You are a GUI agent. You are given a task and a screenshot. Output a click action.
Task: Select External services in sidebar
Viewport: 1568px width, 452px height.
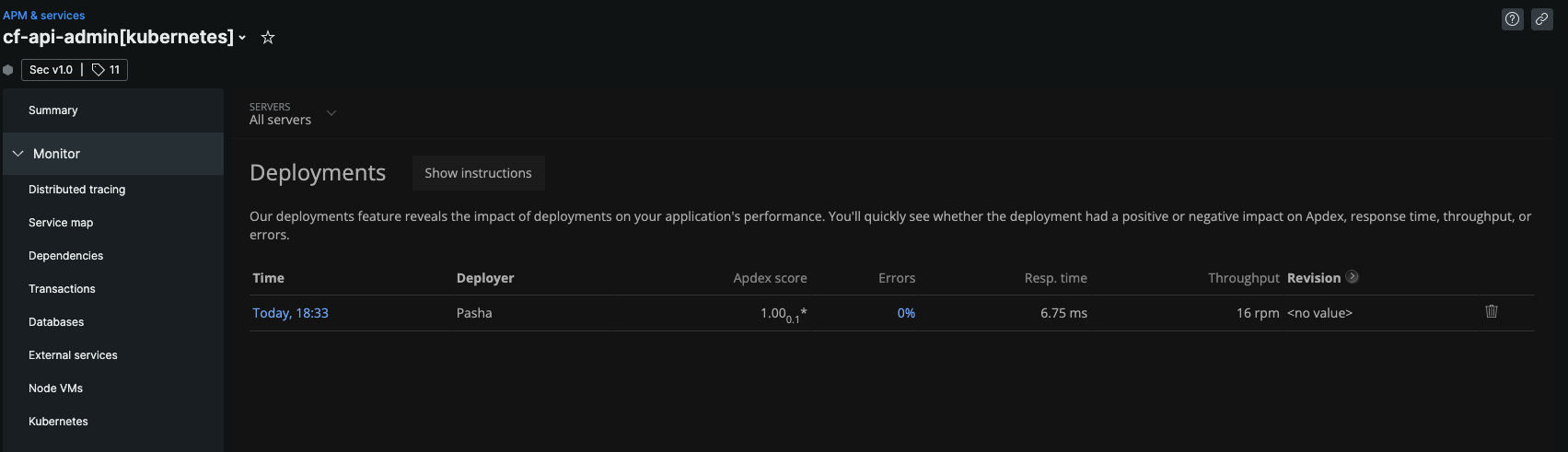coord(74,355)
